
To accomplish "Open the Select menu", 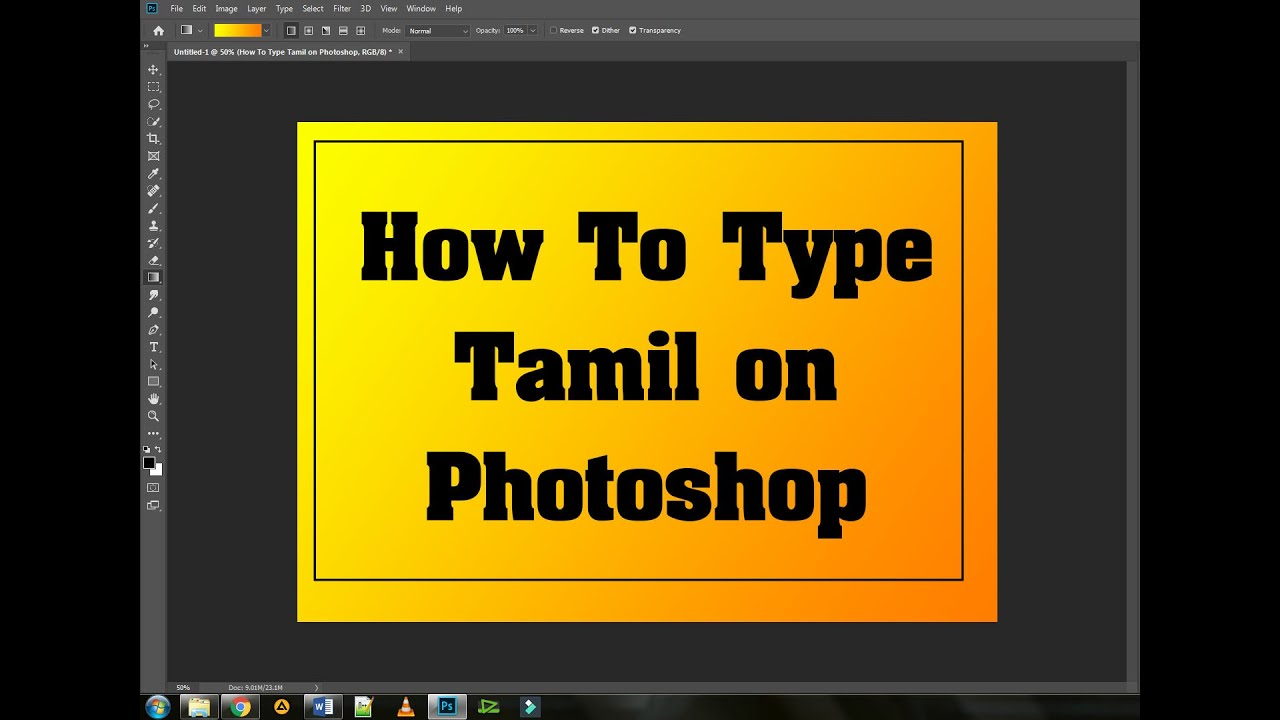I will point(313,8).
